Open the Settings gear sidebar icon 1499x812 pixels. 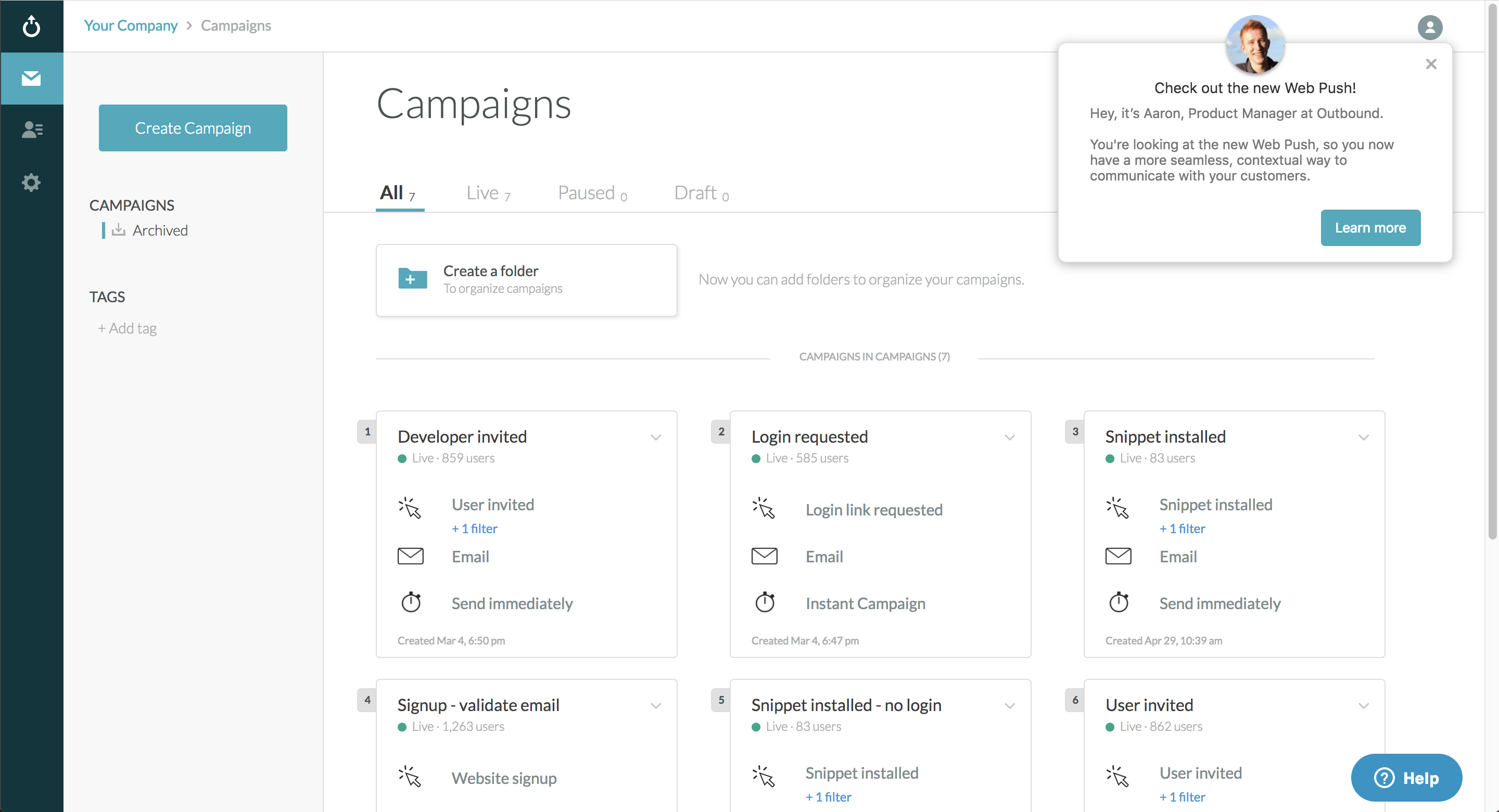[x=31, y=183]
